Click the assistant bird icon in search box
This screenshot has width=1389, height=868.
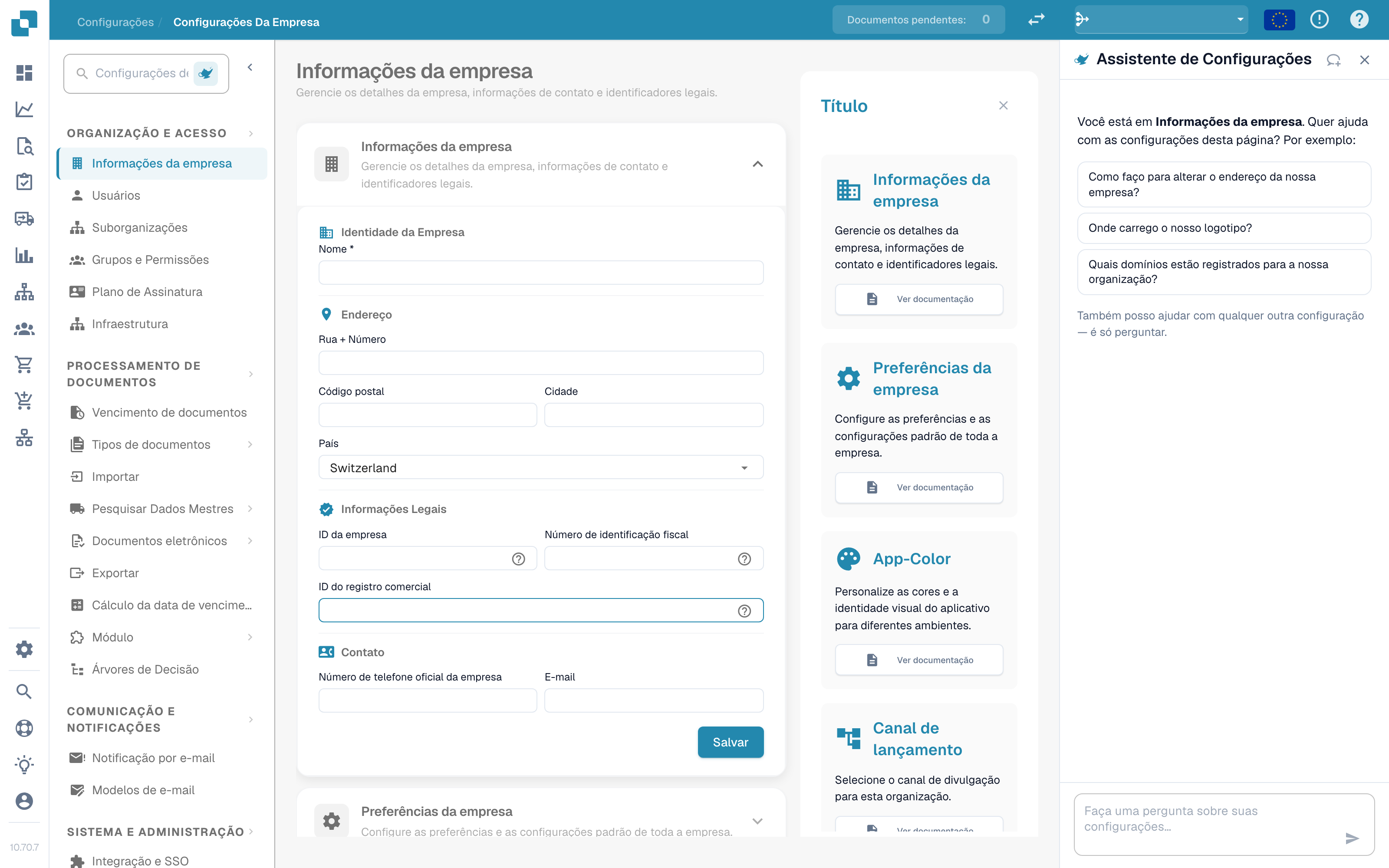(x=205, y=73)
